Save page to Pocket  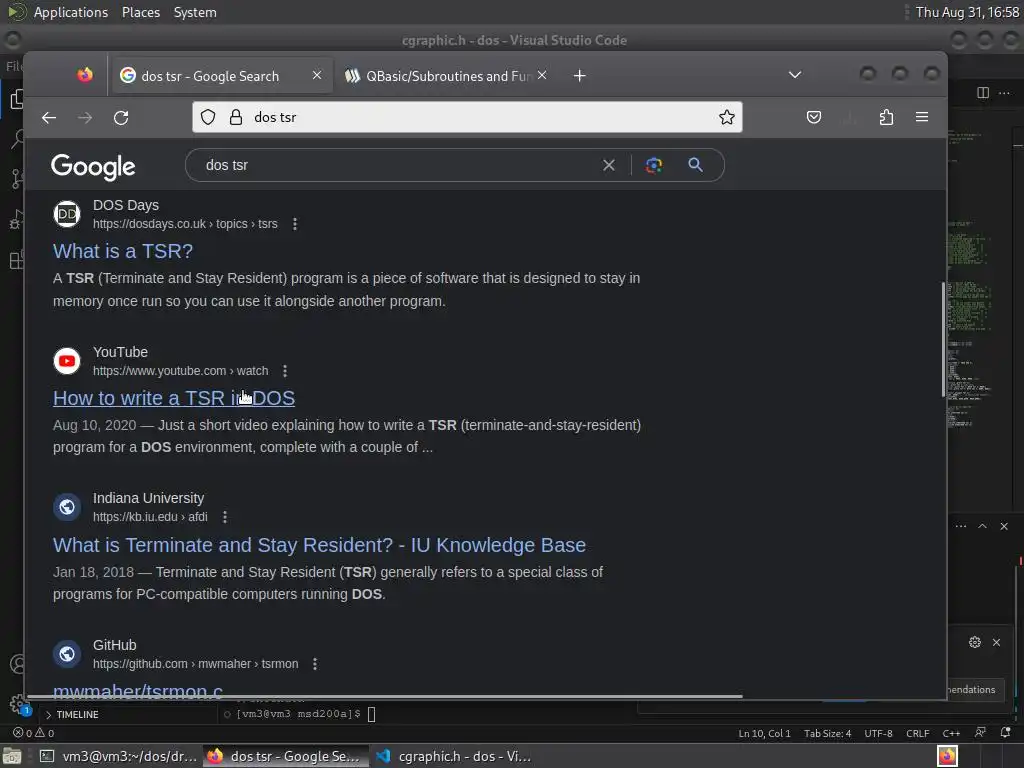813,117
